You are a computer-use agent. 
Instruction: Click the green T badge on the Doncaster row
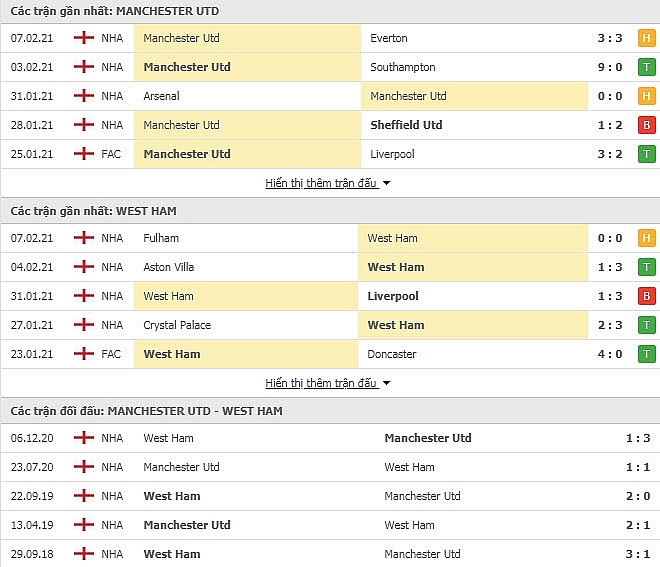(x=647, y=354)
